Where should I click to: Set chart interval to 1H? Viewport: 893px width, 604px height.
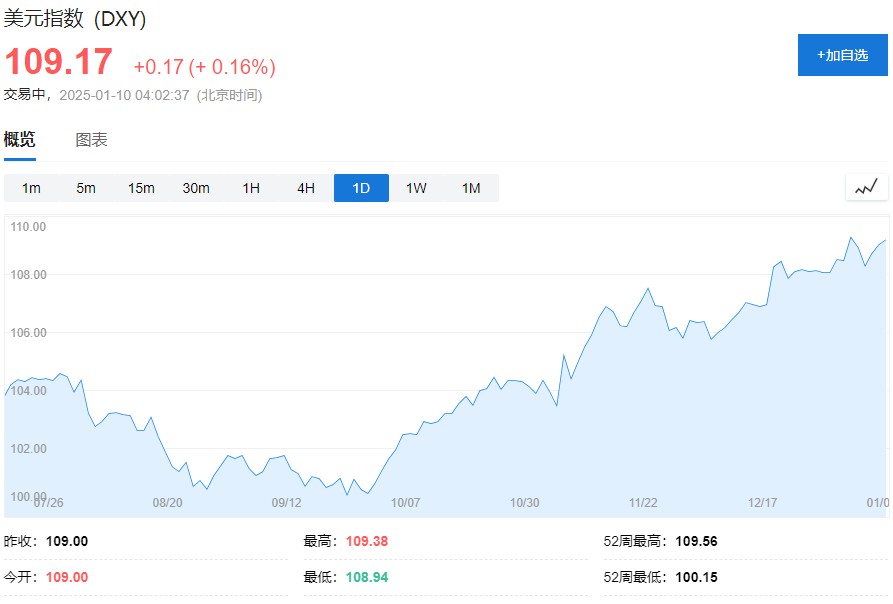coord(251,188)
